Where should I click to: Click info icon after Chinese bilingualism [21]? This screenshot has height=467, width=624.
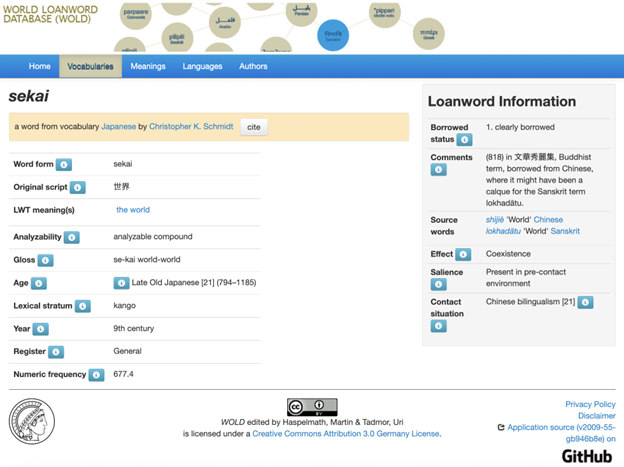tap(585, 303)
